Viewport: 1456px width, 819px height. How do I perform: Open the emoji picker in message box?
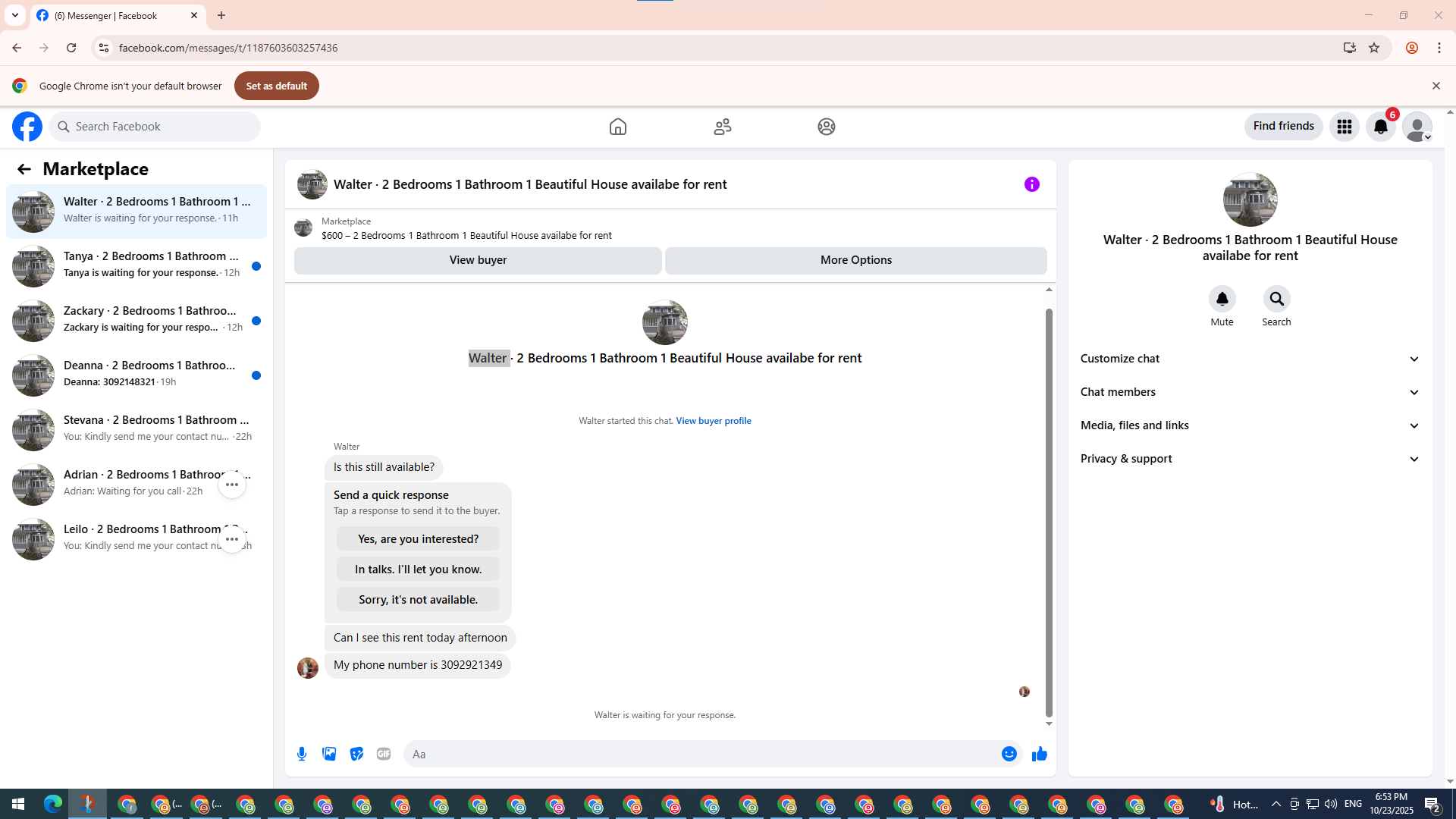click(x=1009, y=754)
